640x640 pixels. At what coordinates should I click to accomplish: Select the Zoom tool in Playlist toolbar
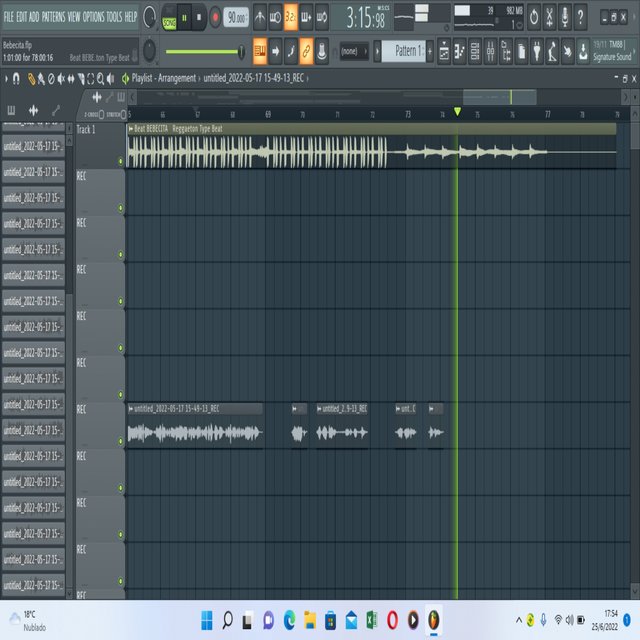tap(100, 79)
